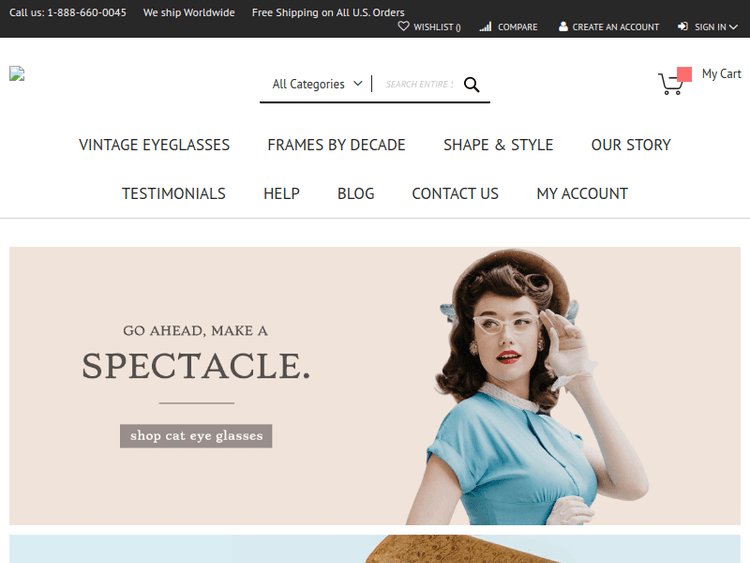Open the All Categories dropdown

click(x=317, y=84)
